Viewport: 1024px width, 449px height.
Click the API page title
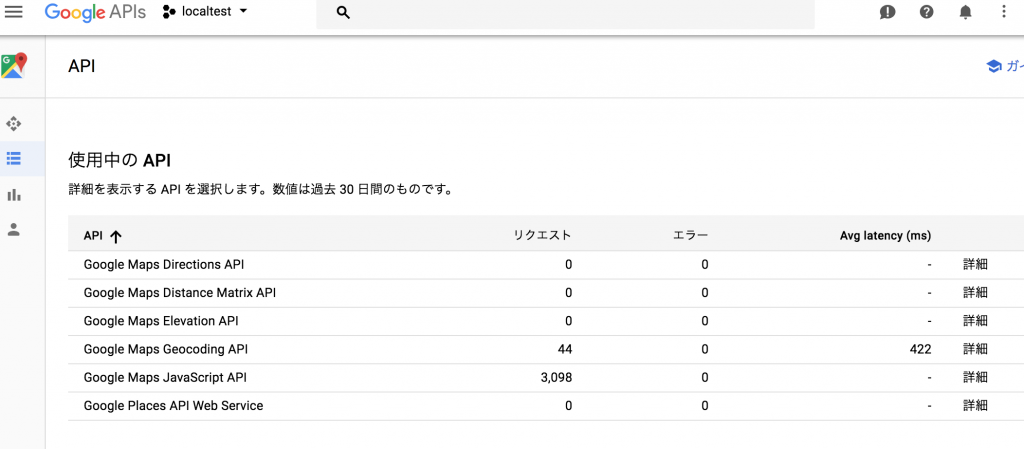pyautogui.click(x=82, y=66)
